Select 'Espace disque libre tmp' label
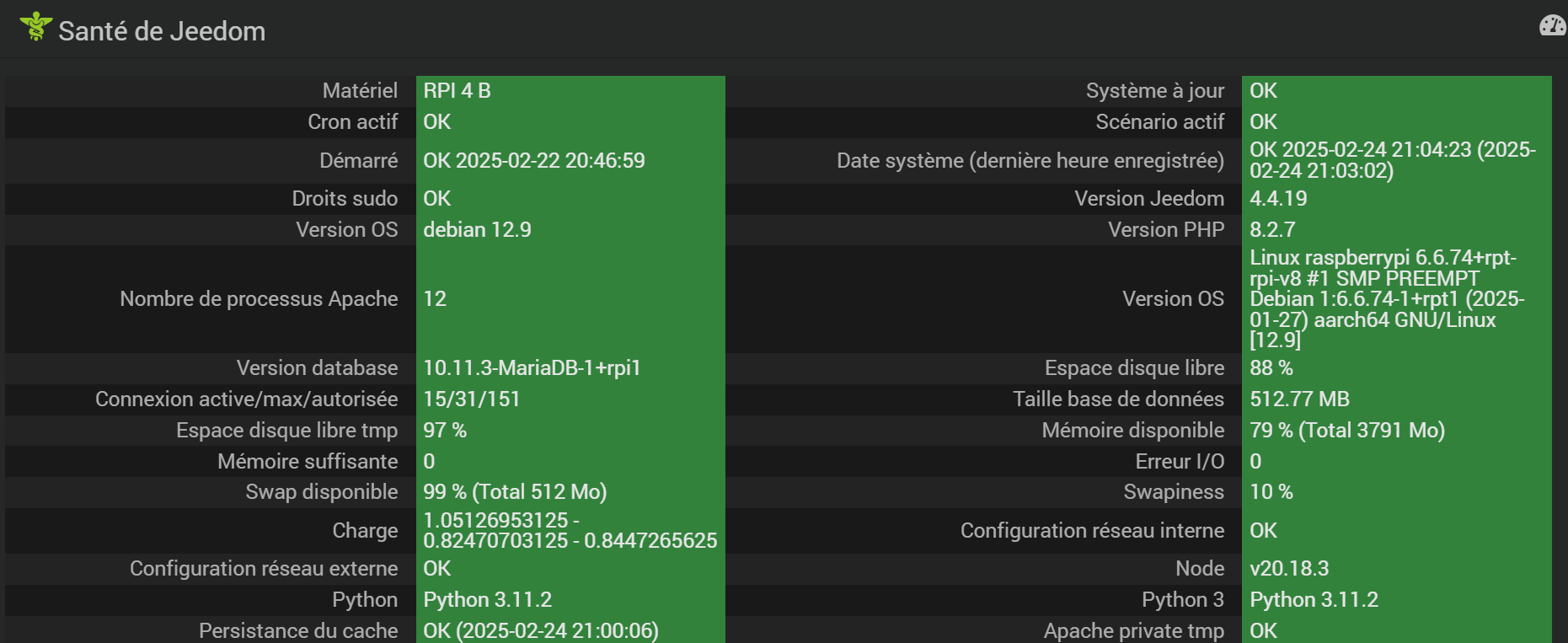 tap(286, 430)
